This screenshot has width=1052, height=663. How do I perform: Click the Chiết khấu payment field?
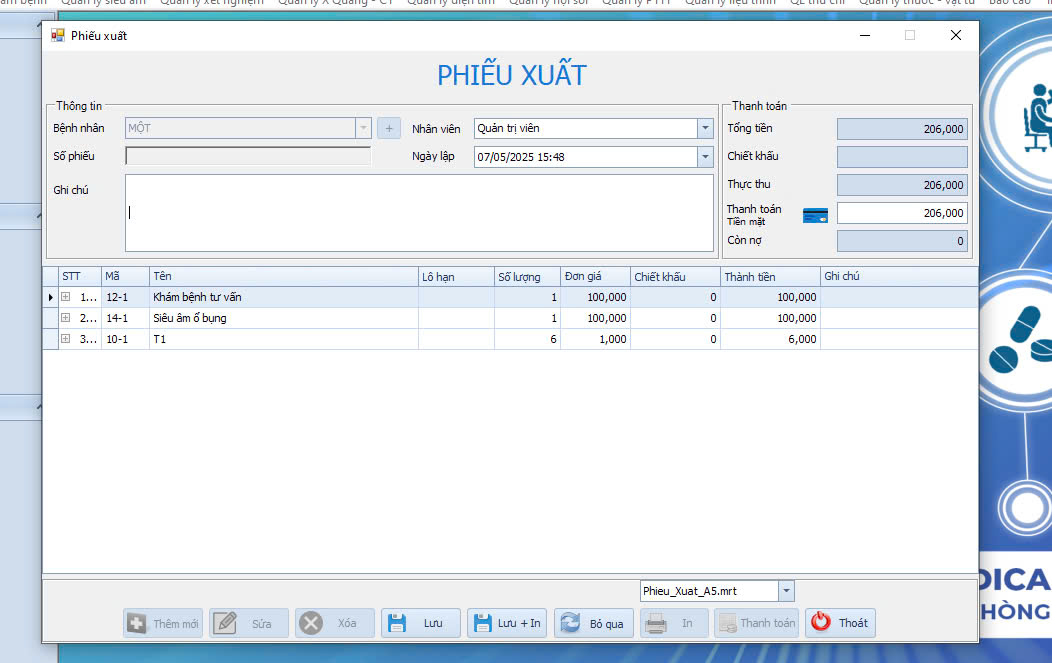pos(902,157)
